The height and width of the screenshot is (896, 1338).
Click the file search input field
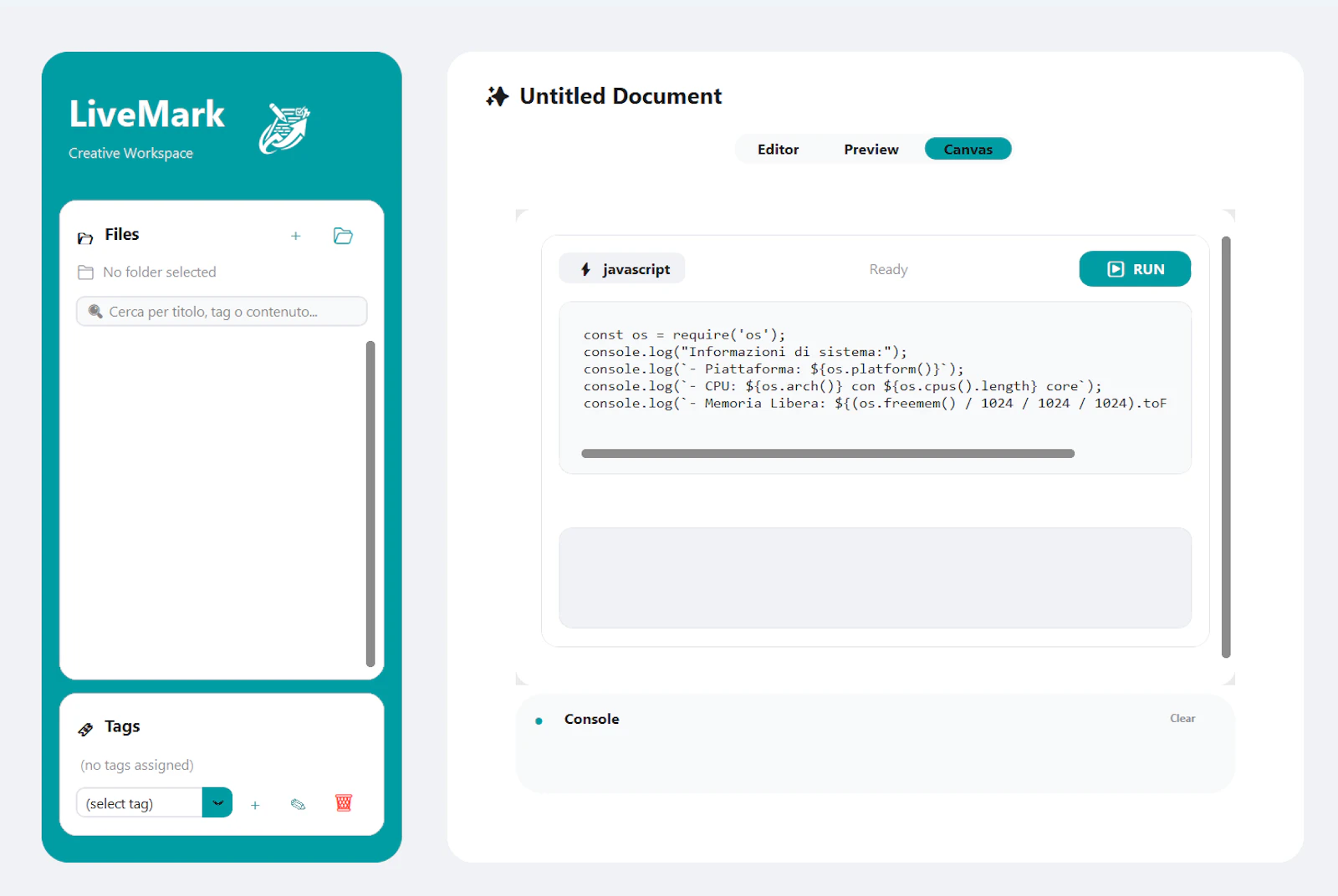click(222, 311)
